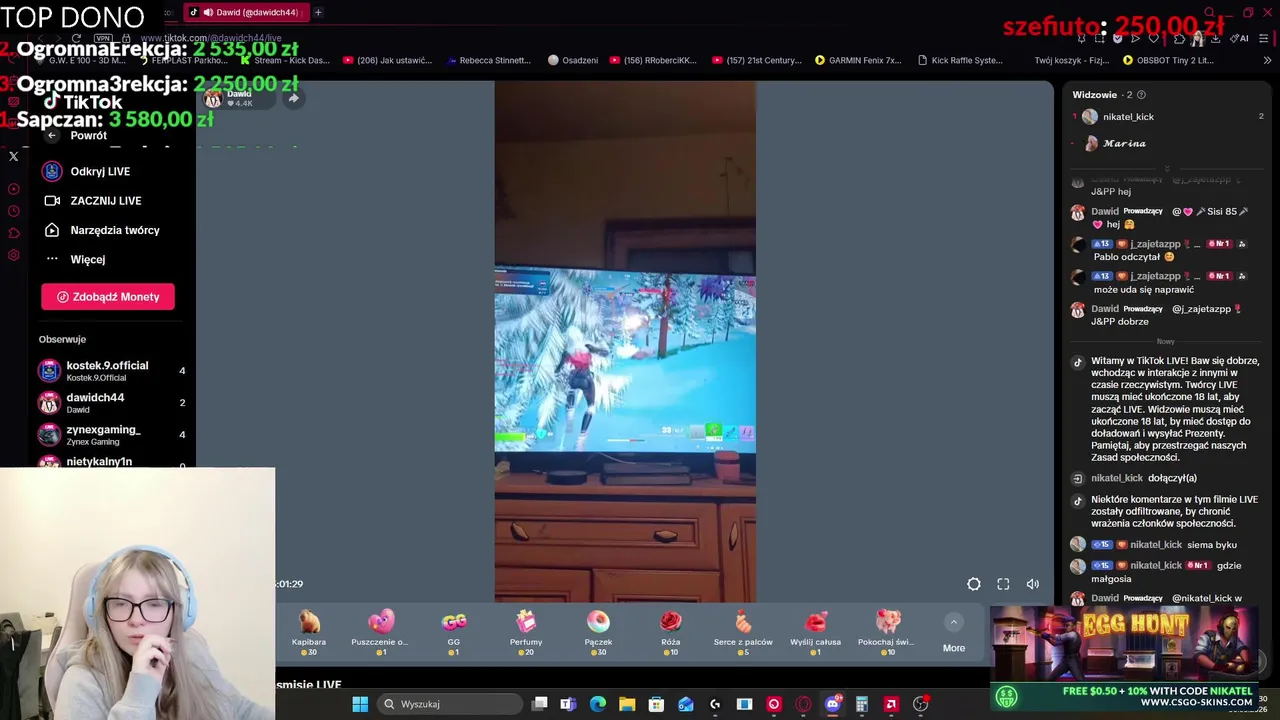Send the Kapibara gift
This screenshot has height=720, width=1280.
pos(309,633)
